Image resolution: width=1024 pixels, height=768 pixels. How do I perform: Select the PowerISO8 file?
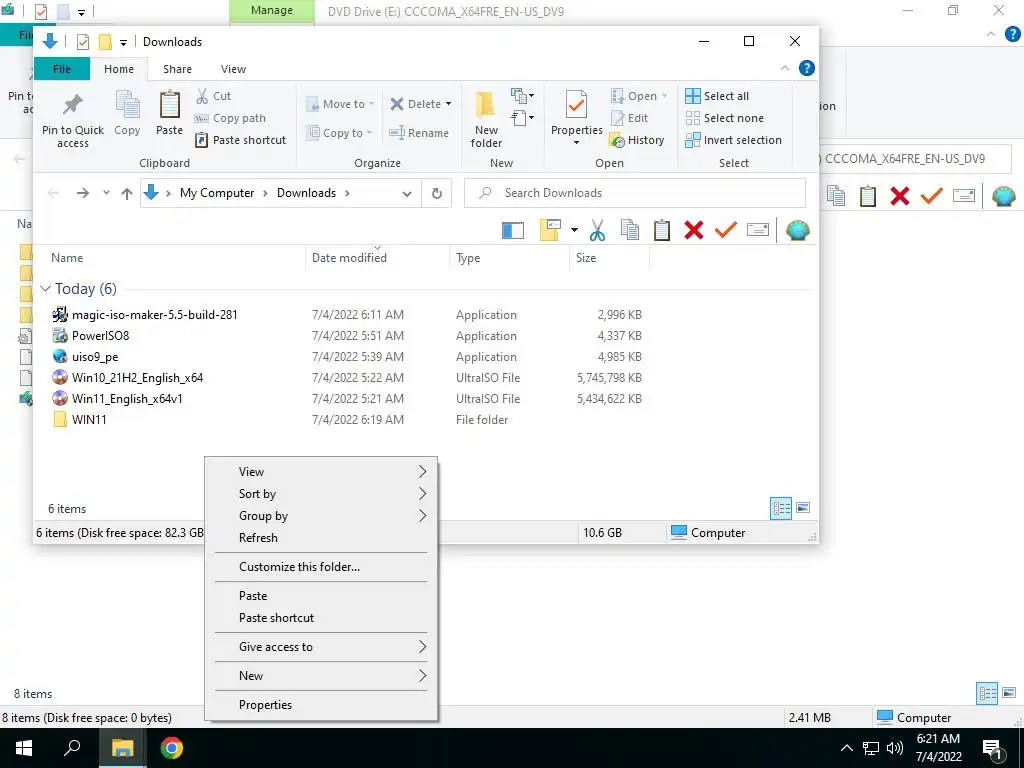pos(100,336)
